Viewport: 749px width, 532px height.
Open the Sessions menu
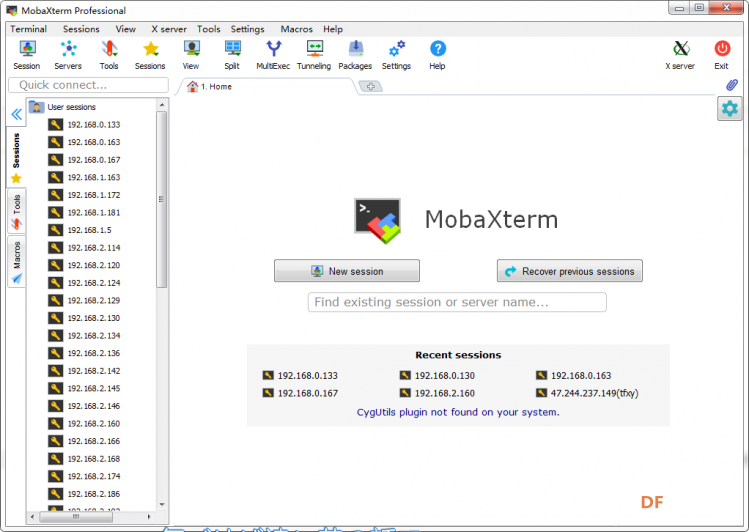[x=81, y=29]
